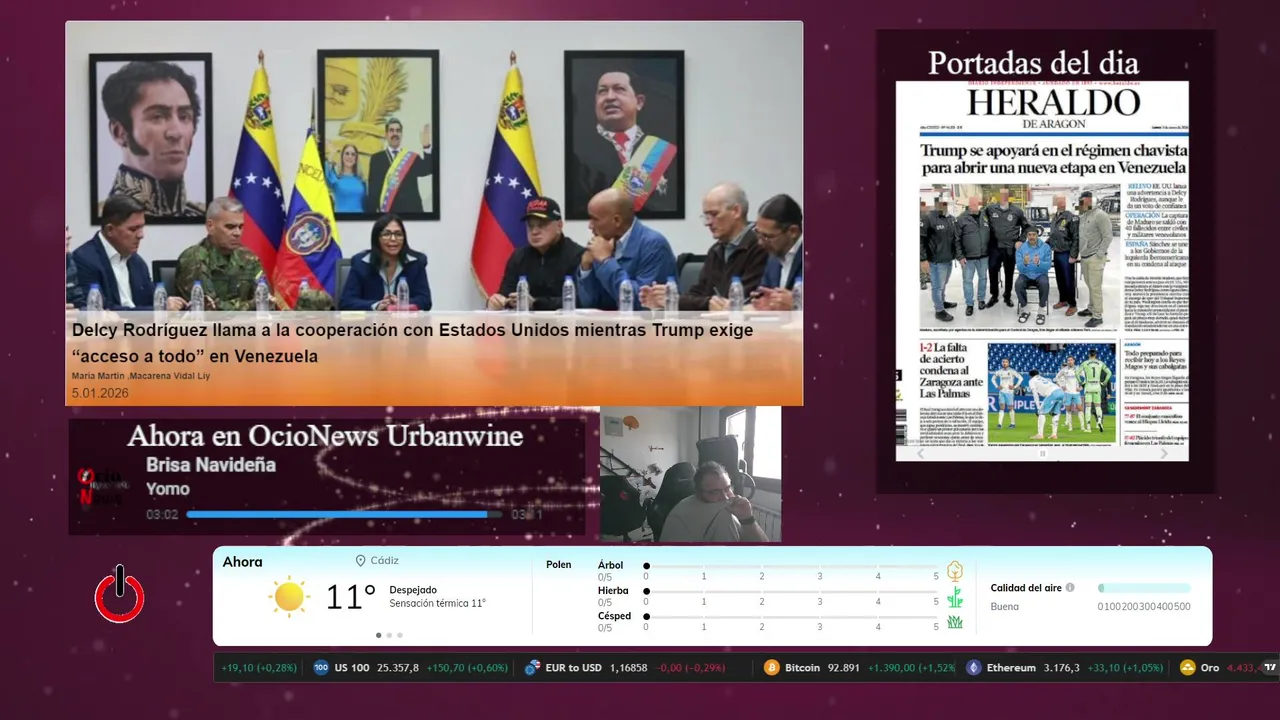Click the artist name "Yomo"

point(167,489)
